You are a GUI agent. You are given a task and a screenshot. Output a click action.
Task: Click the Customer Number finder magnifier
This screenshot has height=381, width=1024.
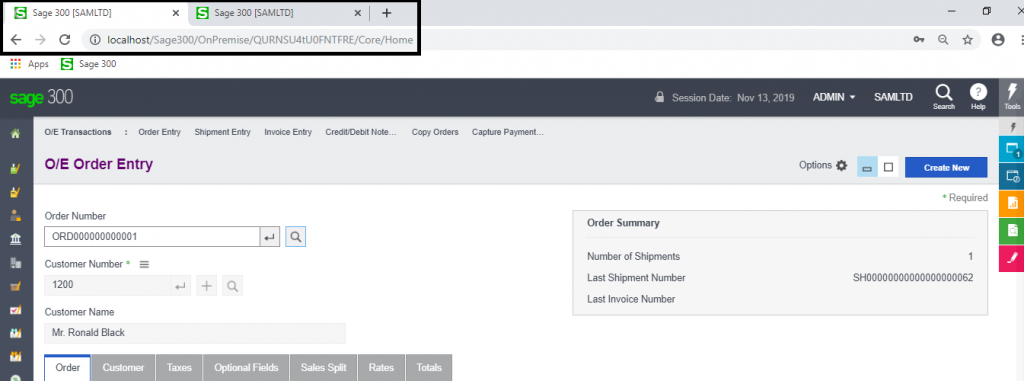232,286
